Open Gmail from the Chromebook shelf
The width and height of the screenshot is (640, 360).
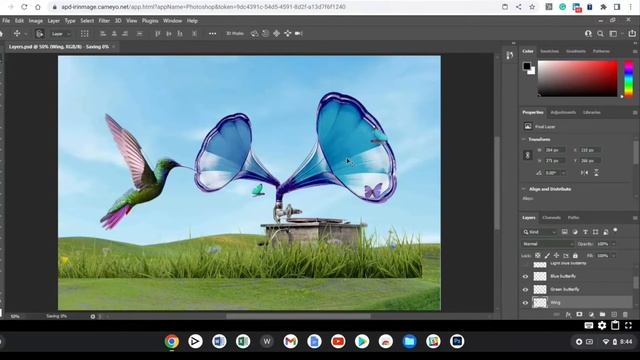[290, 341]
